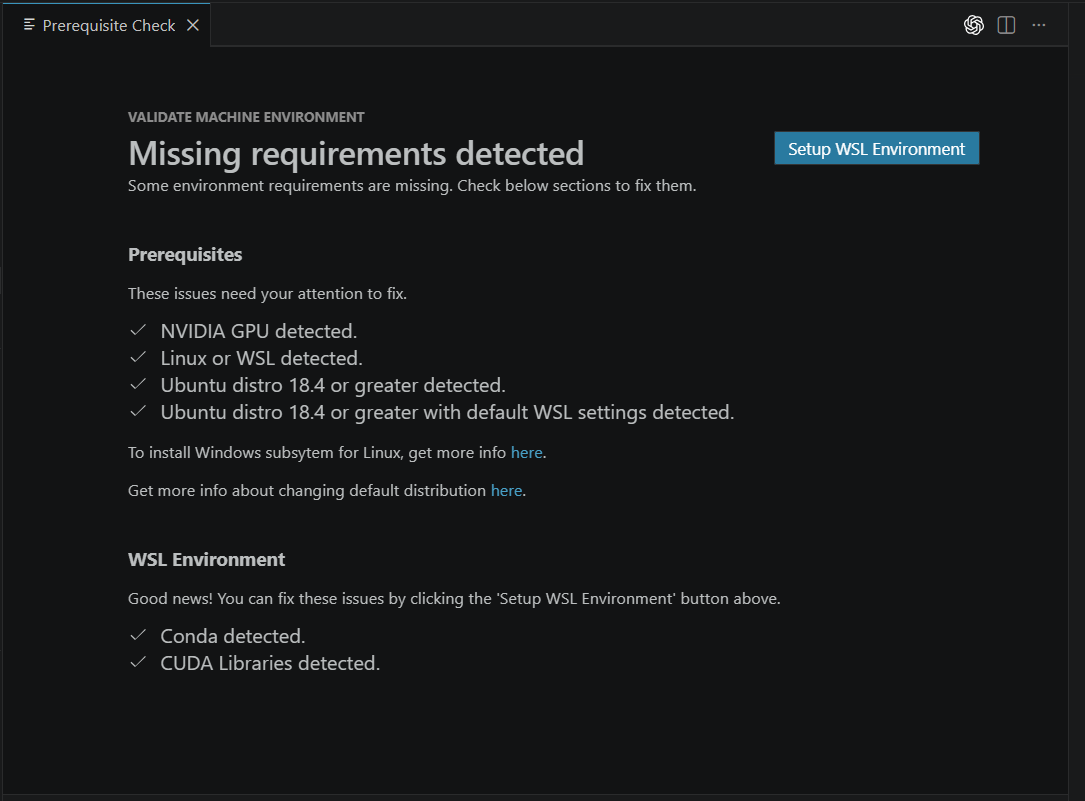Click the checkmark beside CUDA Libraries detected
The image size is (1085, 801).
[138, 662]
